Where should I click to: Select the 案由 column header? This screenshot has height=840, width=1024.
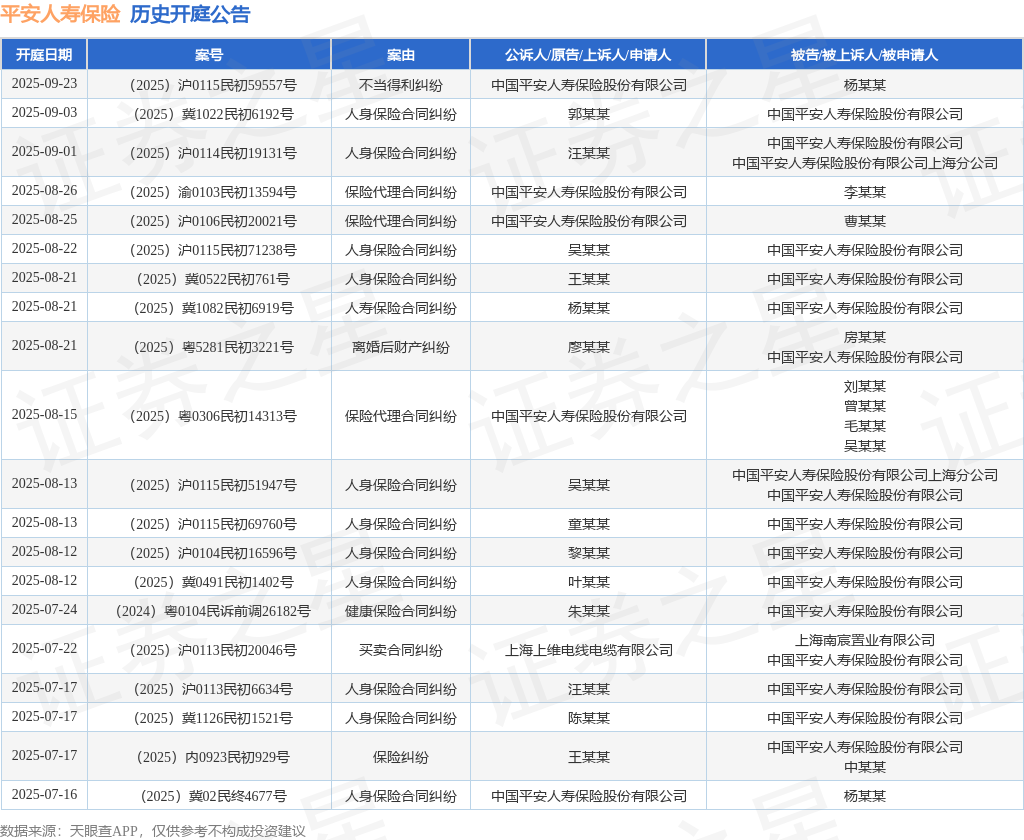click(x=400, y=55)
